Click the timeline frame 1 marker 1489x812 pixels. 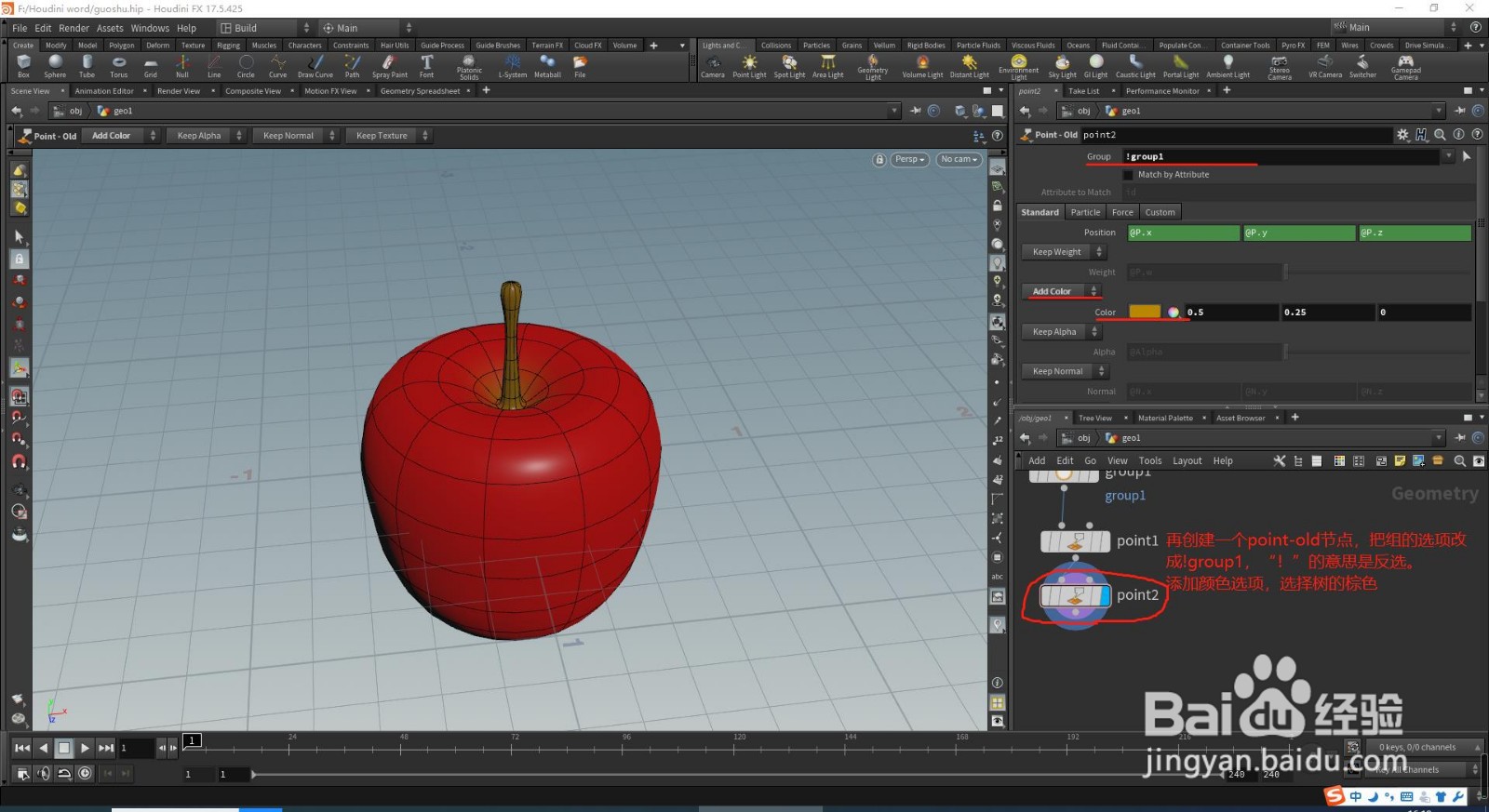point(192,740)
